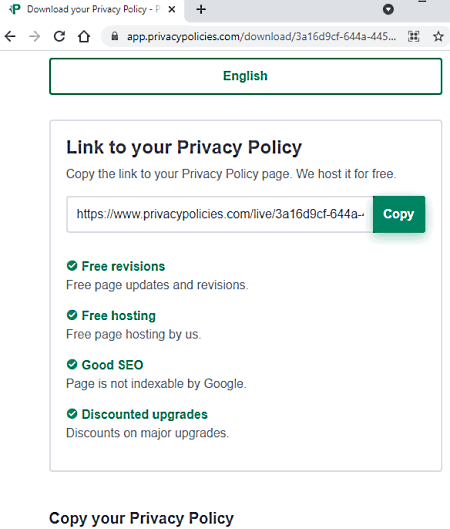Open the QR code icon in address bar
The width and height of the screenshot is (450, 529).
point(414,36)
